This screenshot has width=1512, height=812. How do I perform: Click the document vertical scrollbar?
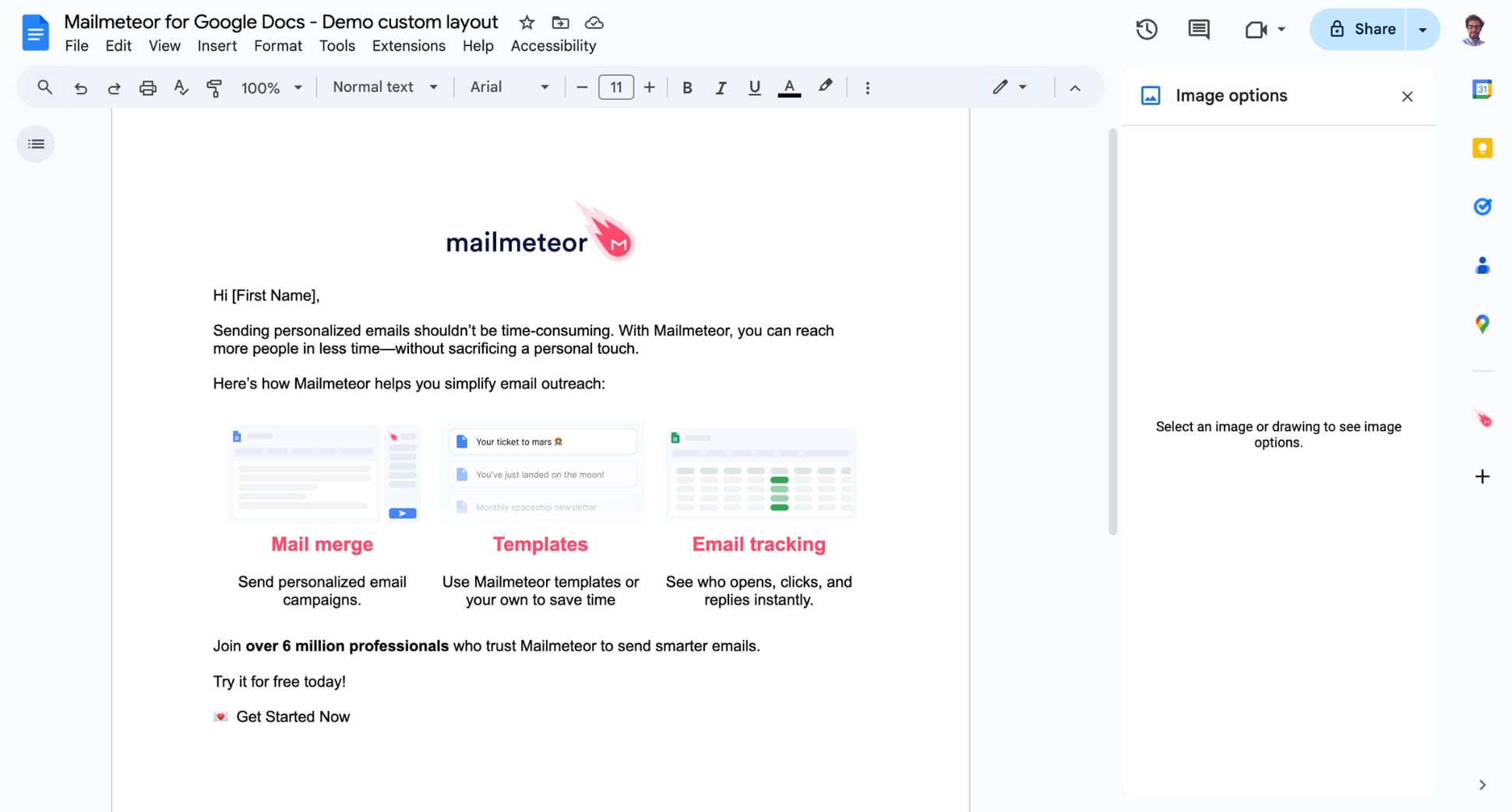(x=1112, y=332)
